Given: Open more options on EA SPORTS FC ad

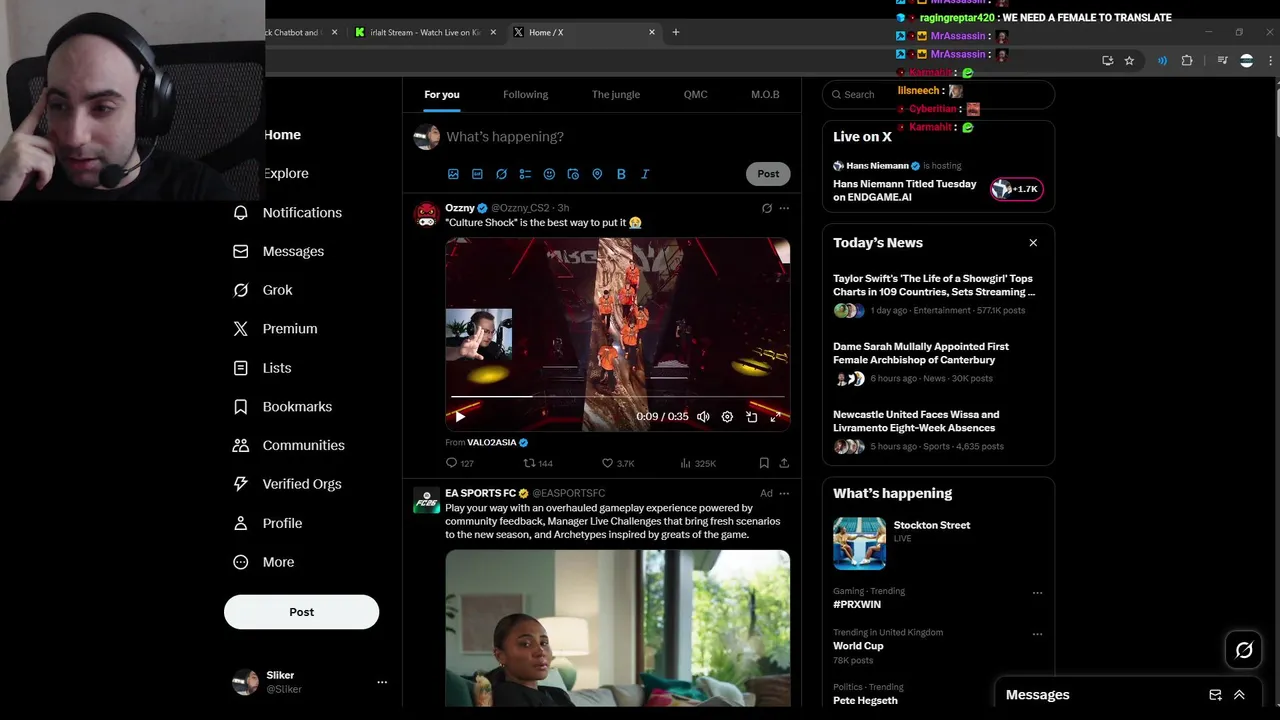Looking at the screenshot, I should click(784, 493).
